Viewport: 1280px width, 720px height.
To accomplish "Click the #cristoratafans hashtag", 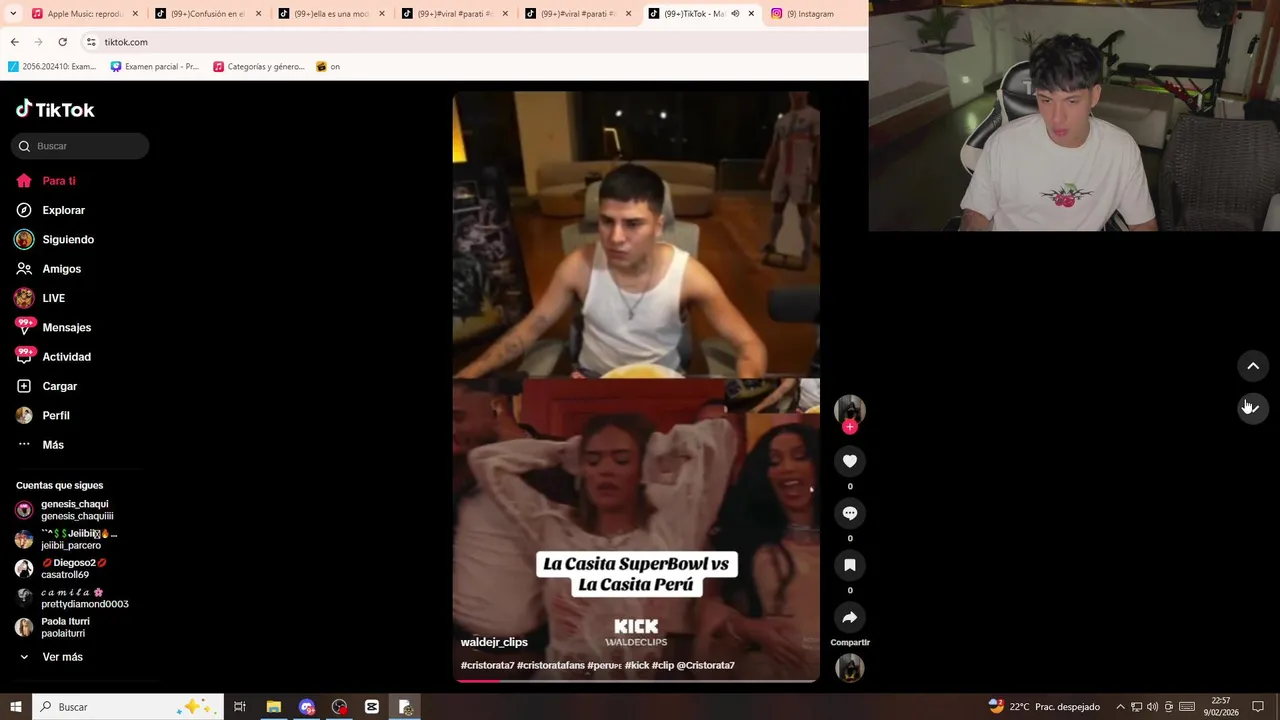I will tap(550, 665).
